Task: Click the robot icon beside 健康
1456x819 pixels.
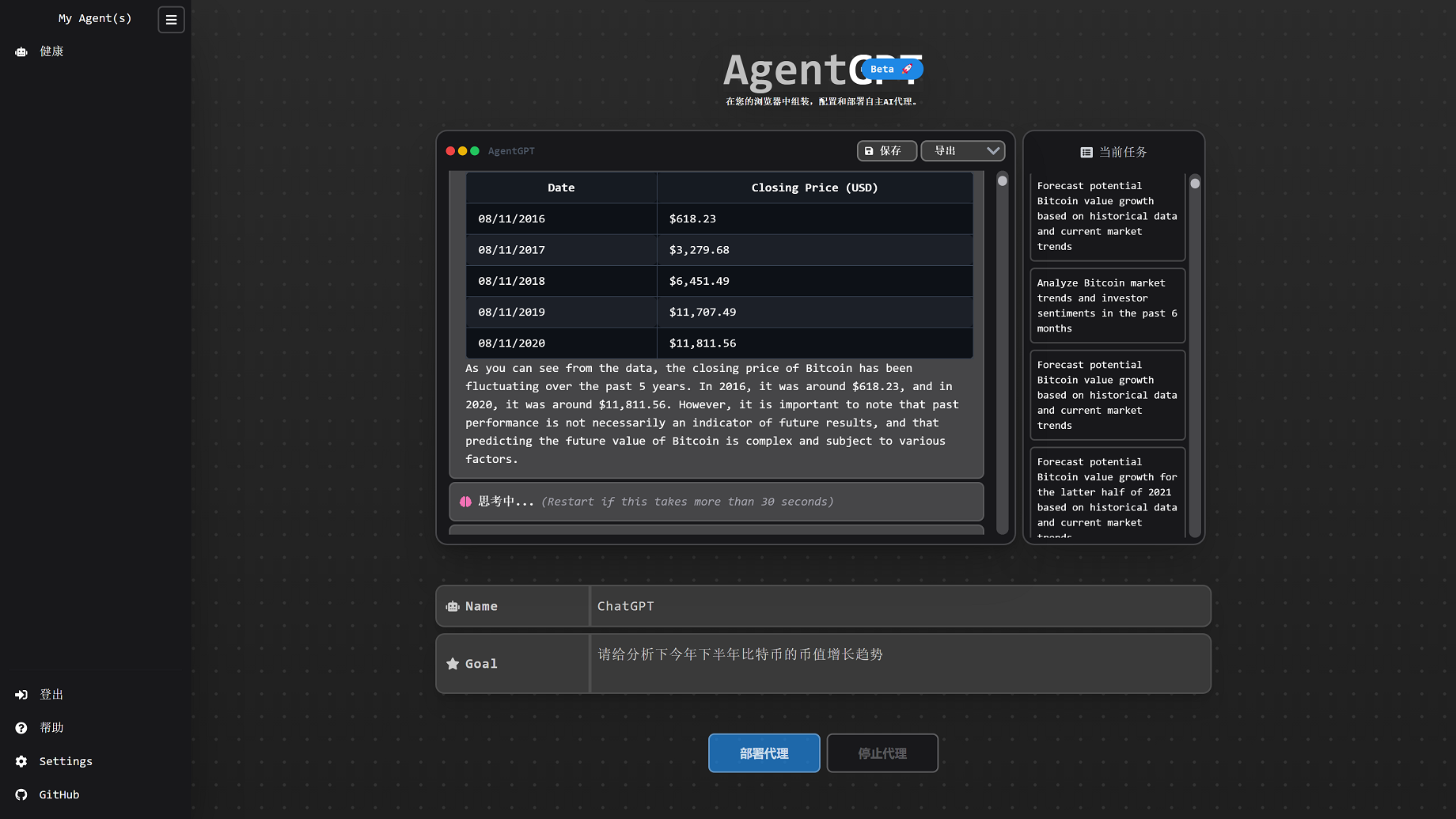Action: 21,51
